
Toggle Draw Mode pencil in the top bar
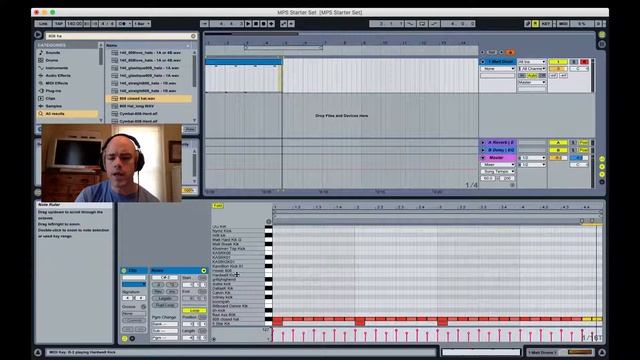(x=527, y=24)
